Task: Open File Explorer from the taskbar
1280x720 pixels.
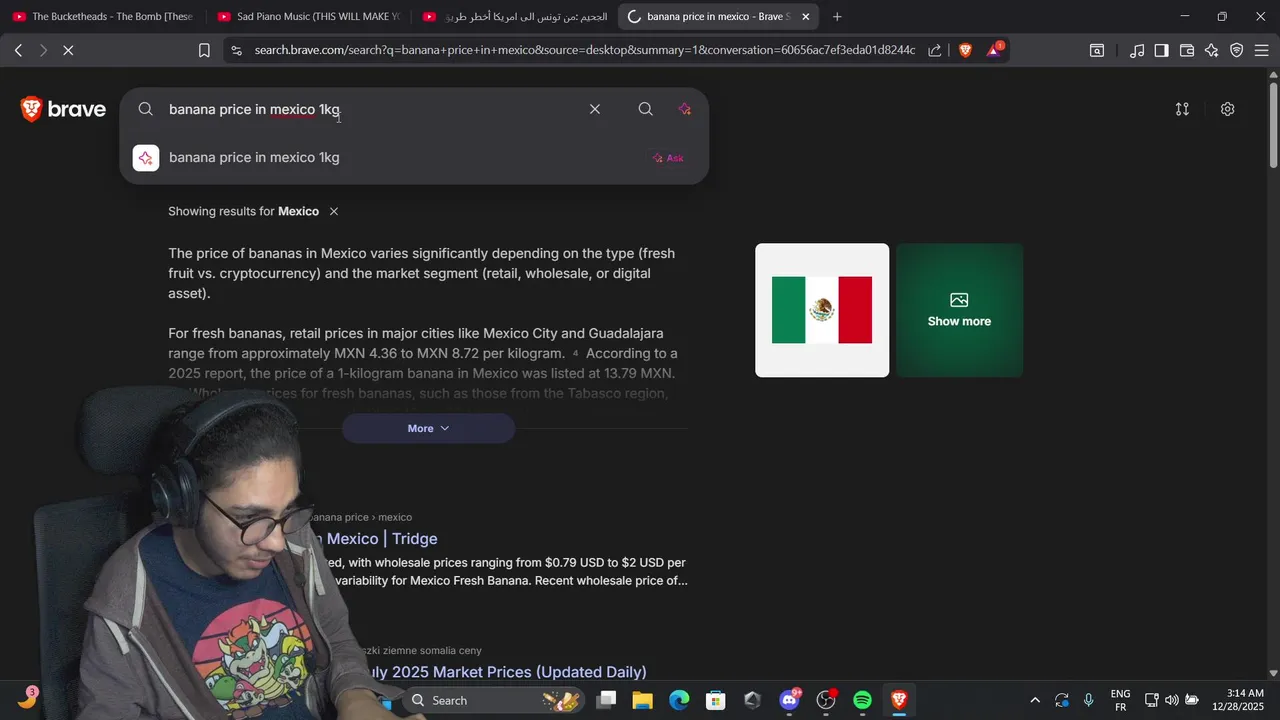Action: [642, 700]
